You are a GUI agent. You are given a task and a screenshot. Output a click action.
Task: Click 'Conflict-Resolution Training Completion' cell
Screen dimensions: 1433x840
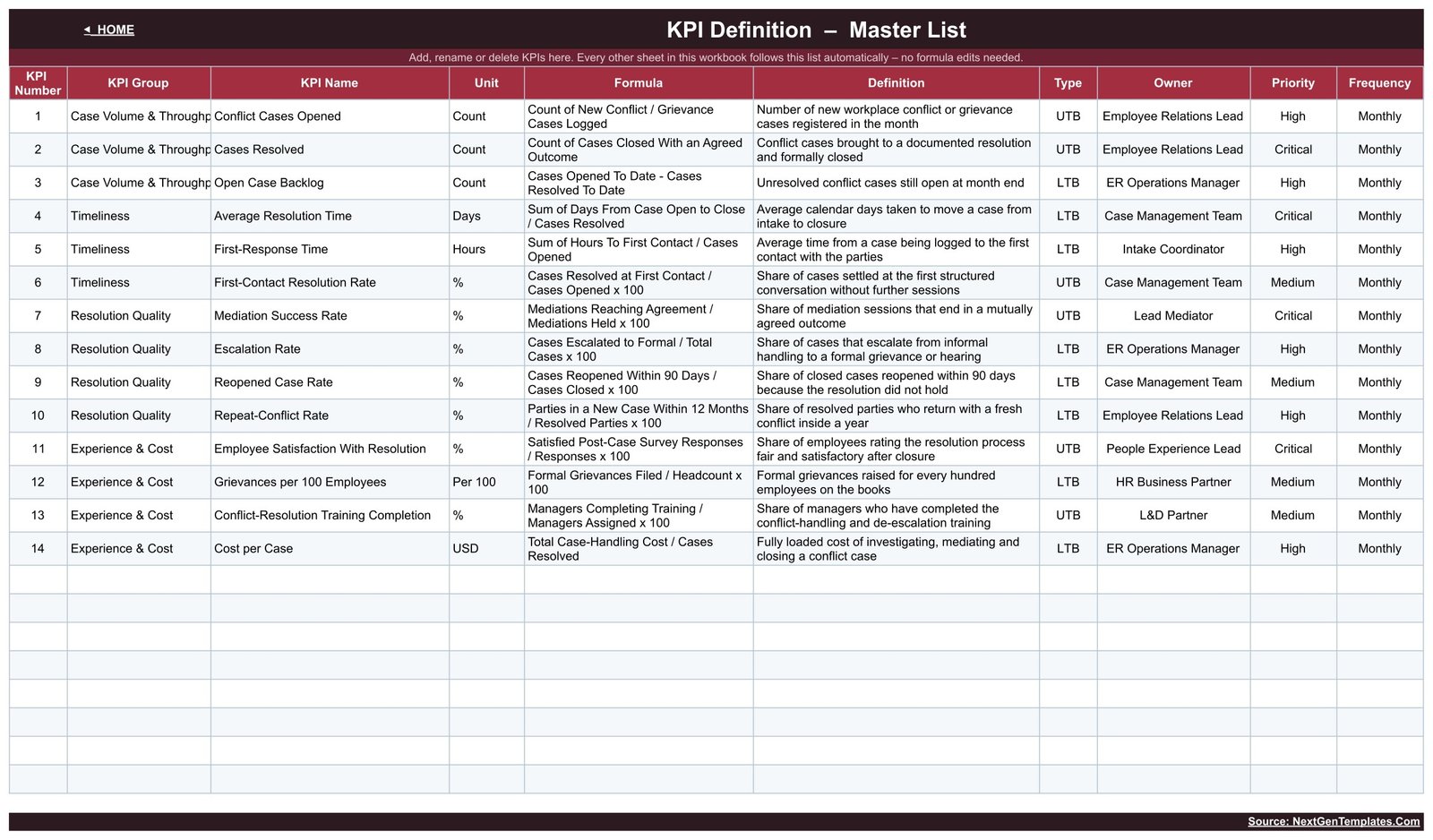pos(330,515)
